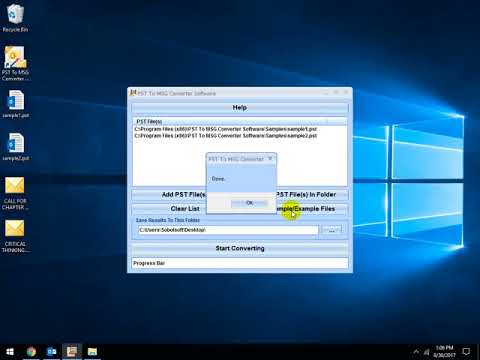The height and width of the screenshot is (360, 480).
Task: Click the Start Converting button
Action: click(x=240, y=248)
